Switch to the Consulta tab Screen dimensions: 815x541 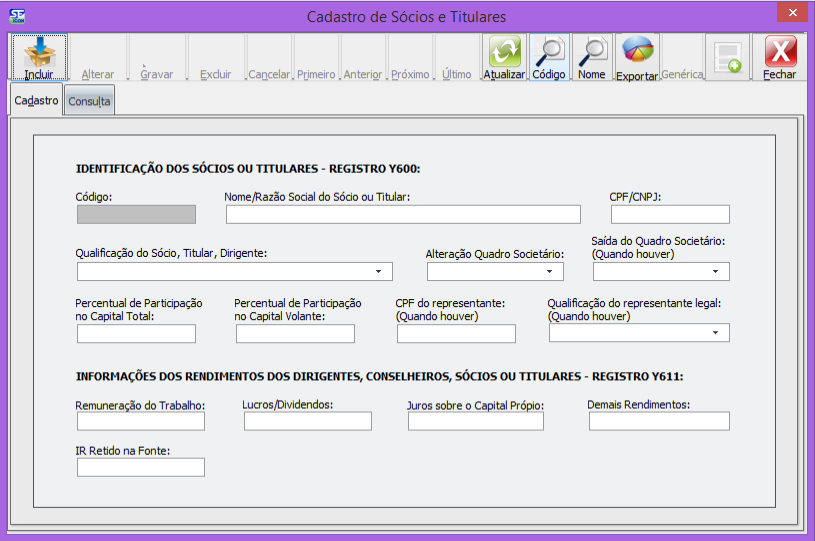[x=89, y=101]
